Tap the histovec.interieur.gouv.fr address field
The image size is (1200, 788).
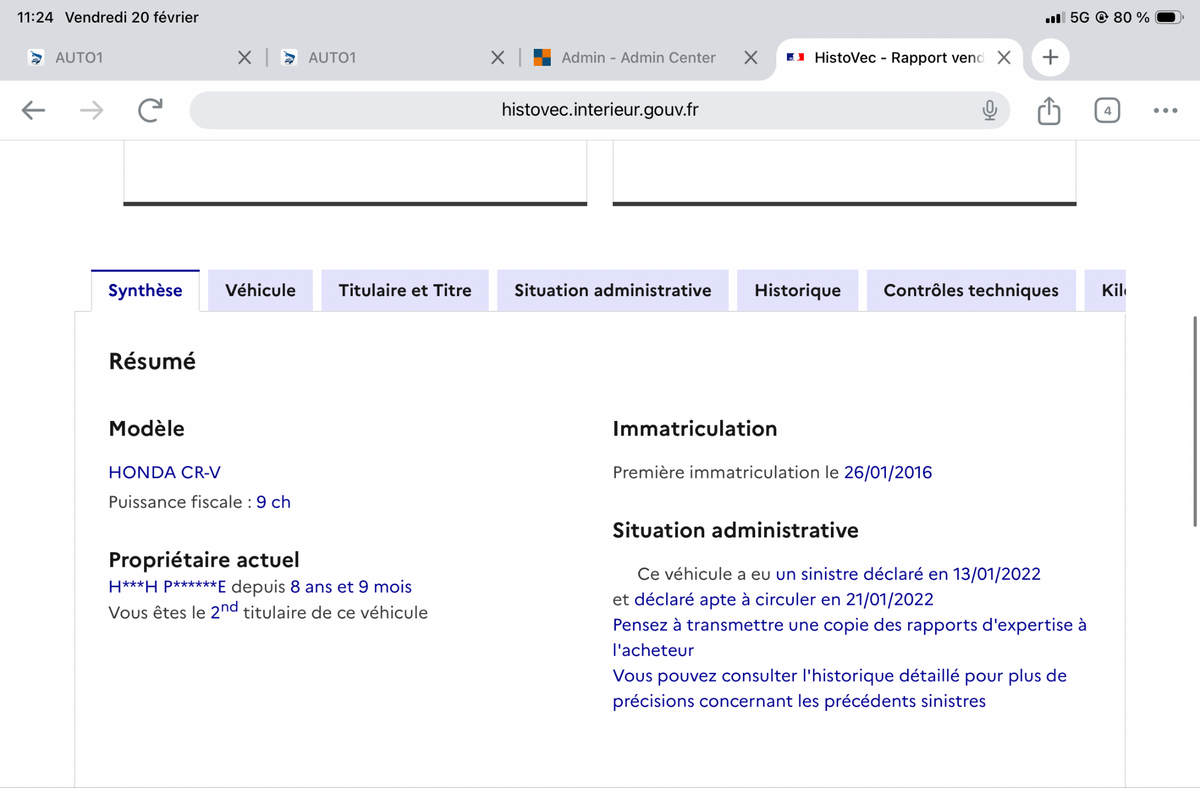pos(600,110)
